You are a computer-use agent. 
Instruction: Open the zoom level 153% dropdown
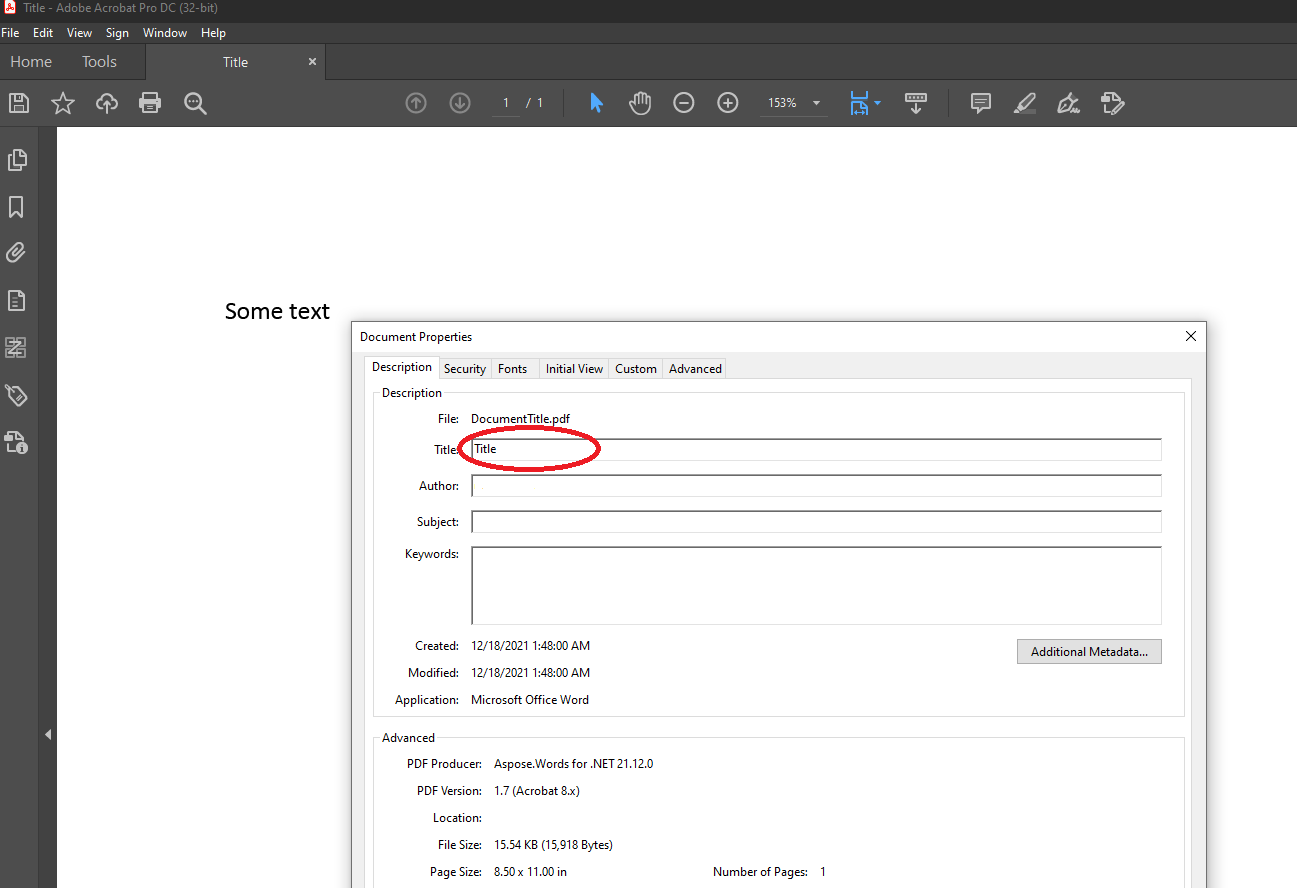[816, 104]
